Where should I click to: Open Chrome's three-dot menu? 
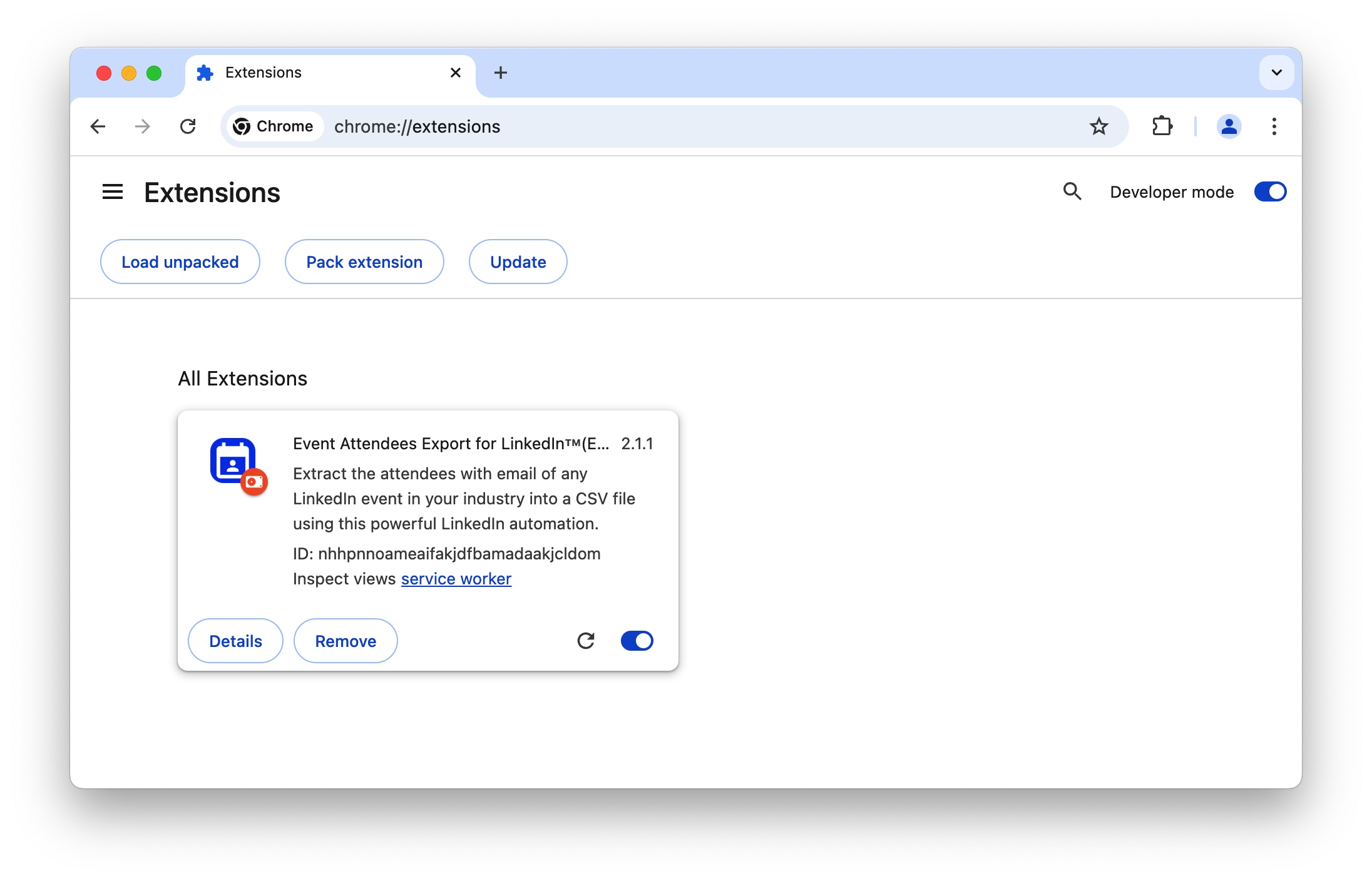click(1274, 126)
